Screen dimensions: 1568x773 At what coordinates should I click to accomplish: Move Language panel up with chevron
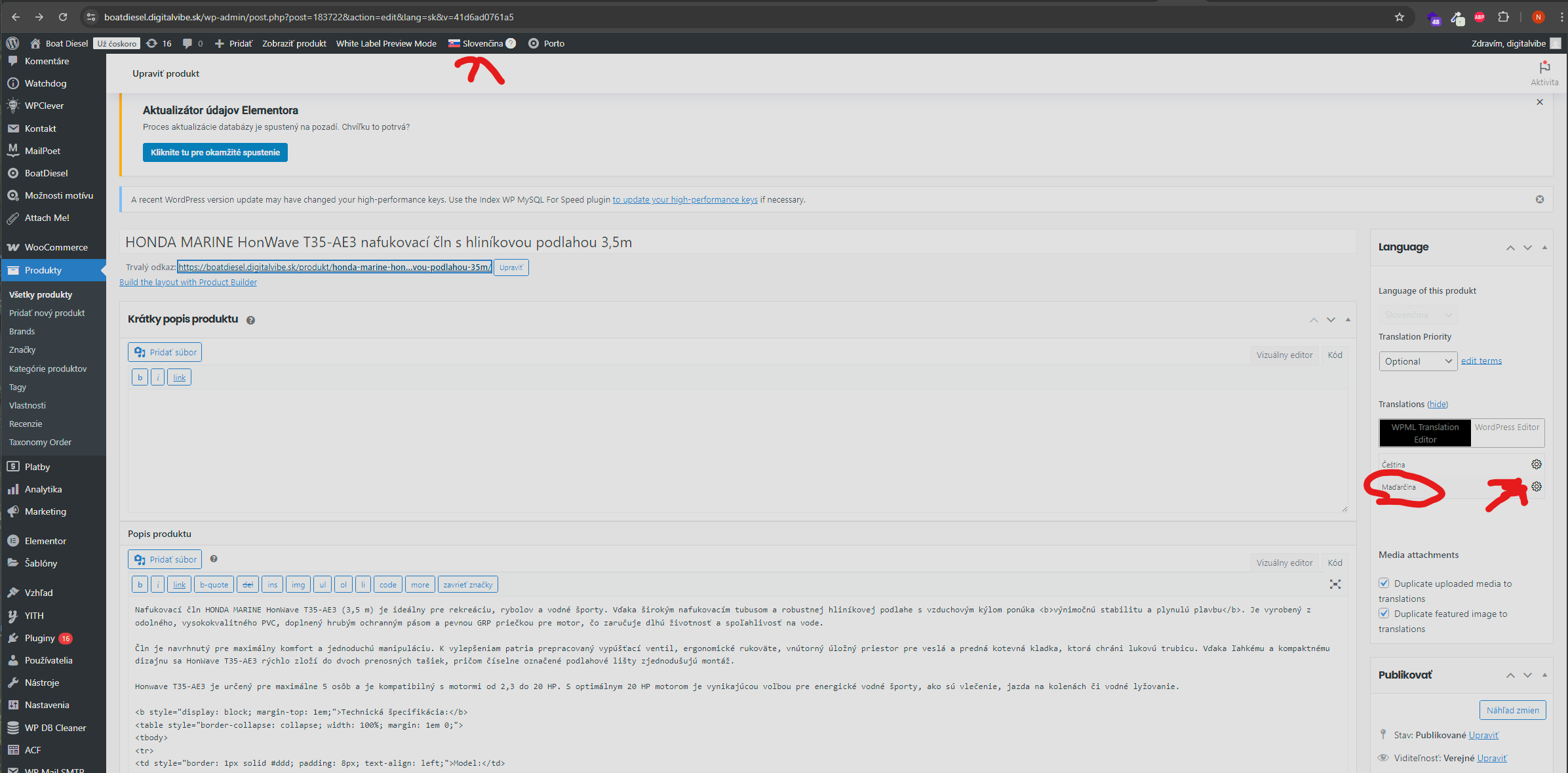pos(1510,248)
